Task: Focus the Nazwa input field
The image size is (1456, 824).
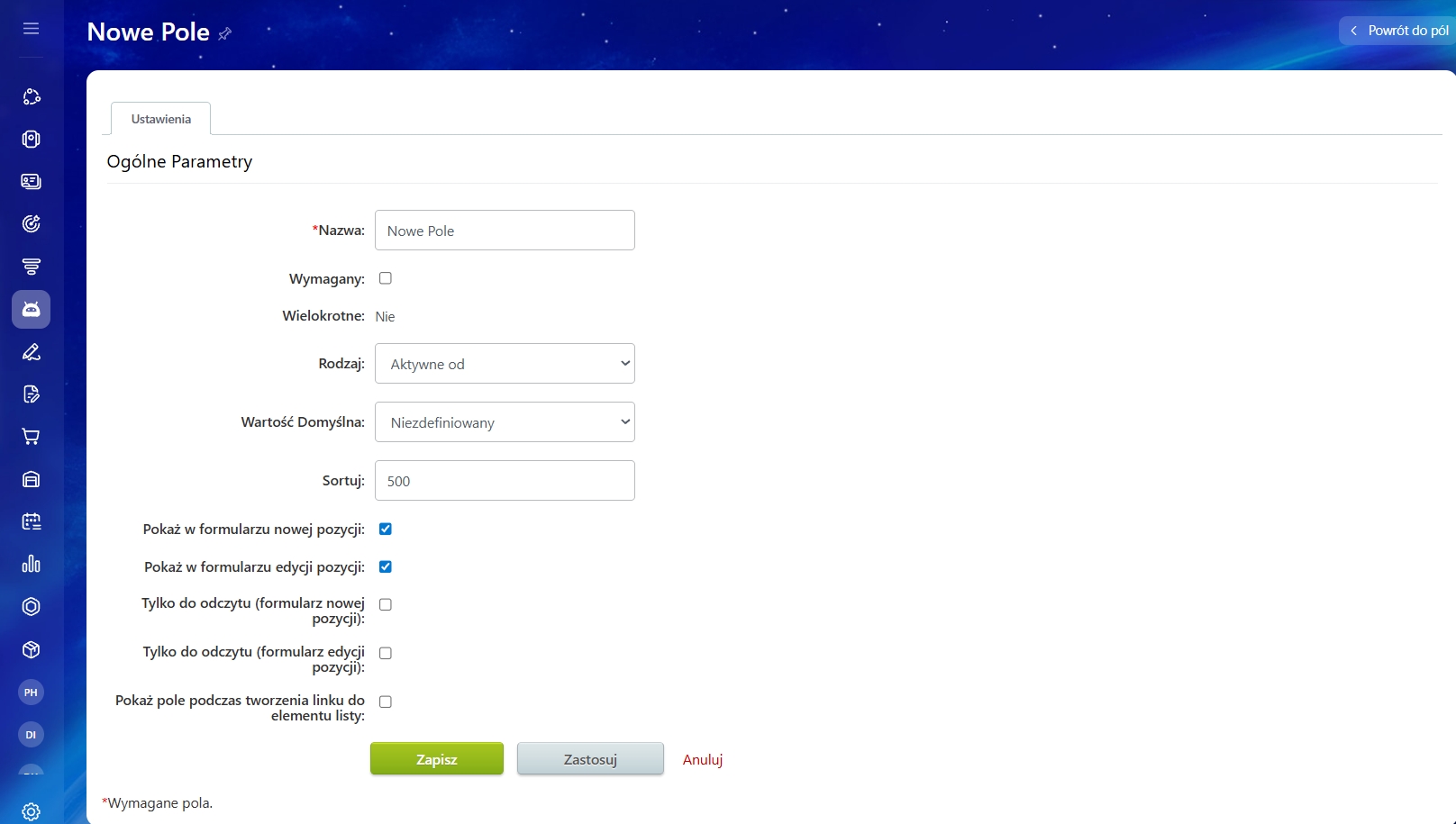Action: 505,231
